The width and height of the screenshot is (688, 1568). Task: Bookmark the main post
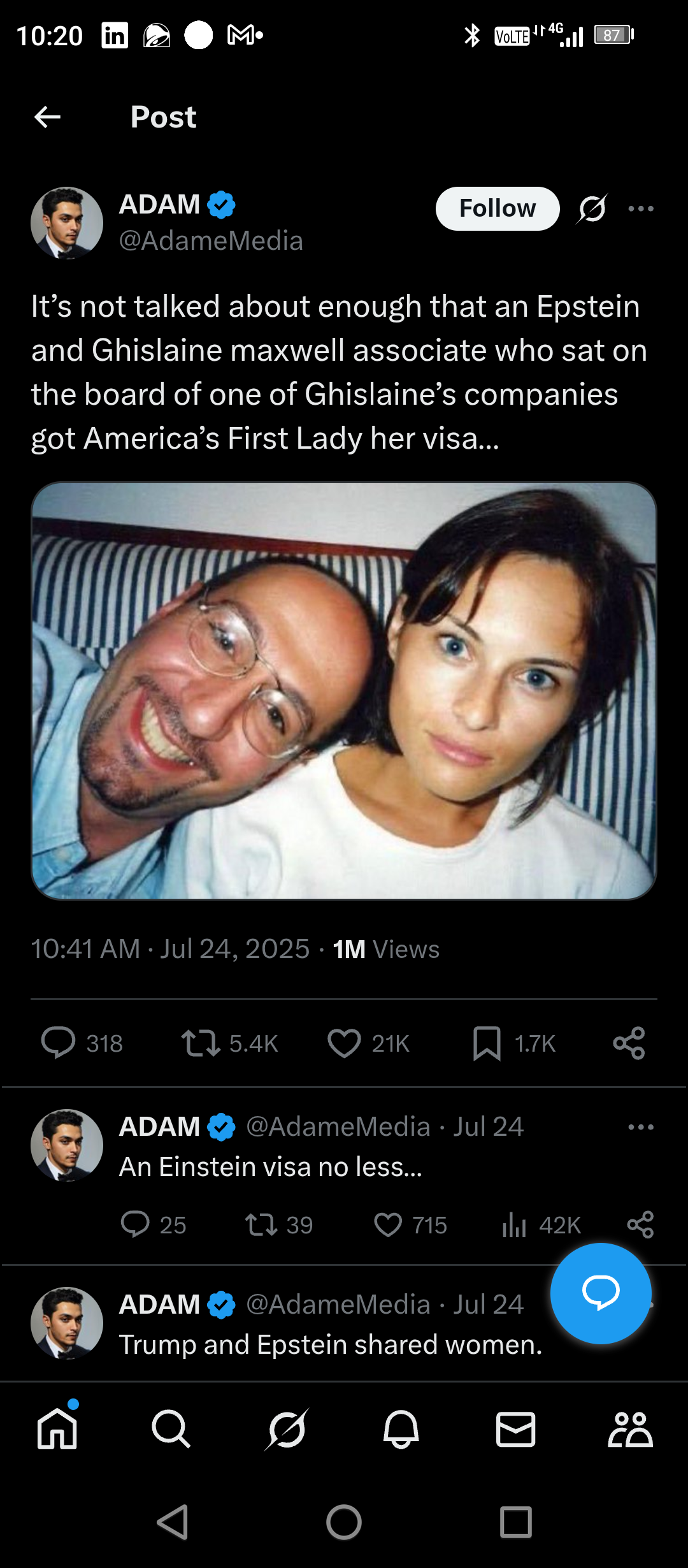[487, 1043]
